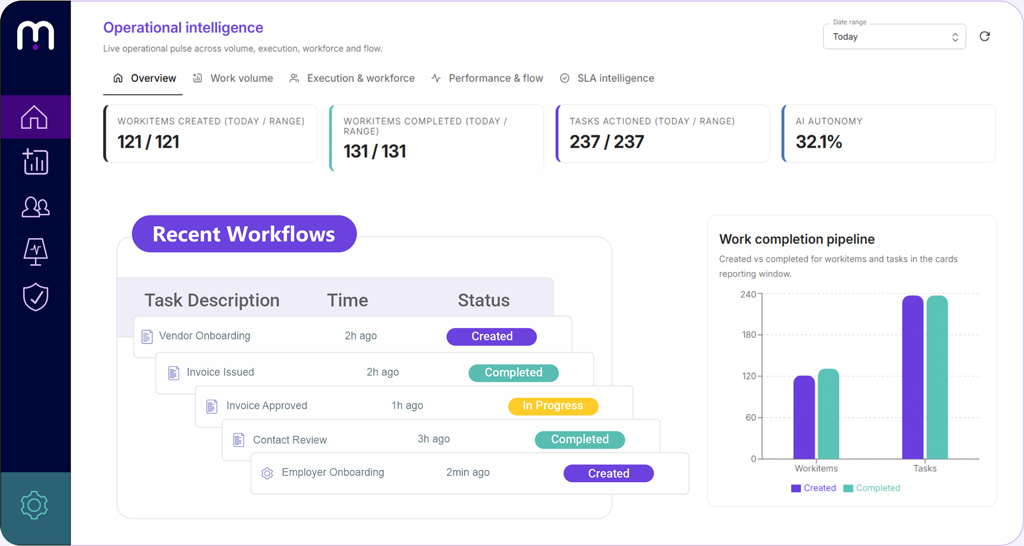
Task: Click the teal Completed bar for Tasks
Action: (x=937, y=377)
